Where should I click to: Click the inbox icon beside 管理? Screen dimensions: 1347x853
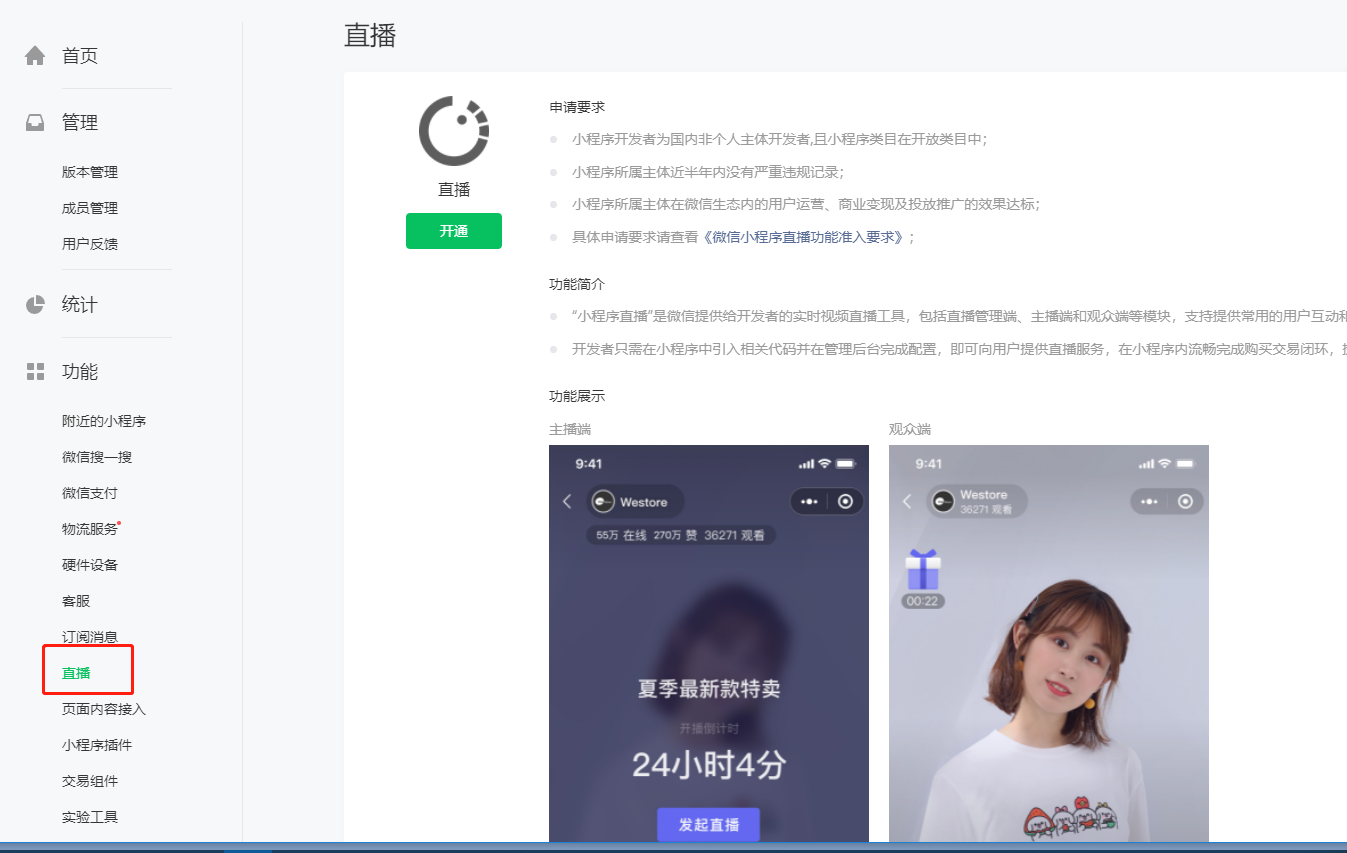pyautogui.click(x=35, y=123)
